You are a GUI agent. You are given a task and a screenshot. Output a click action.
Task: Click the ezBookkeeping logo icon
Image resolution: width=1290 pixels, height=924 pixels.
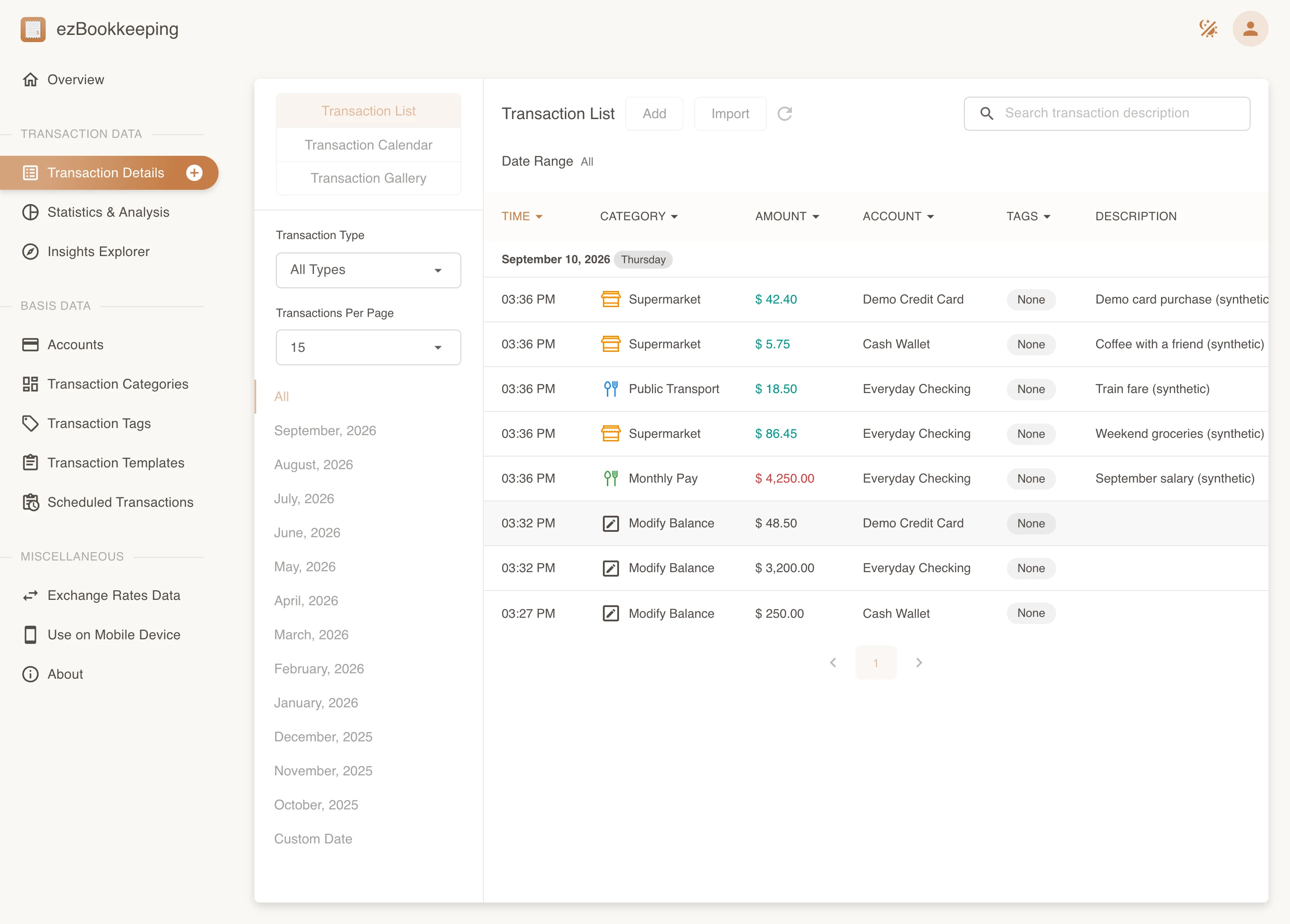click(x=33, y=29)
